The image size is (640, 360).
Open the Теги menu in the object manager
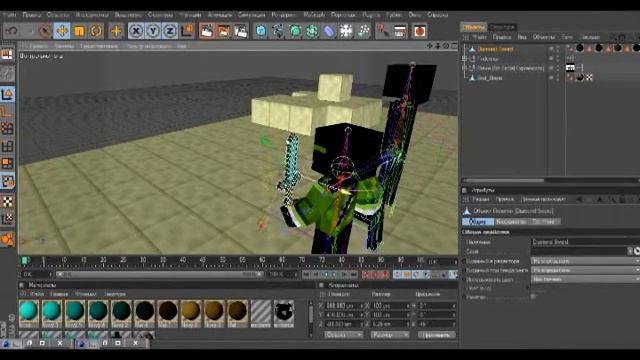[x=567, y=37]
